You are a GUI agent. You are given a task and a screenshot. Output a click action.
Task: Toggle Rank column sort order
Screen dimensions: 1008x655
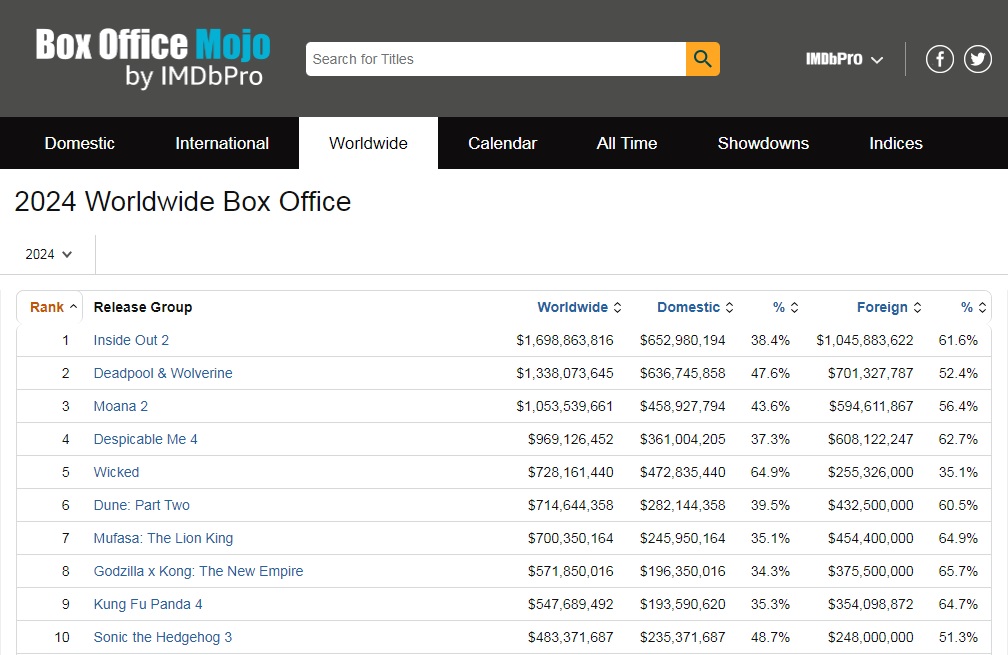[x=53, y=307]
